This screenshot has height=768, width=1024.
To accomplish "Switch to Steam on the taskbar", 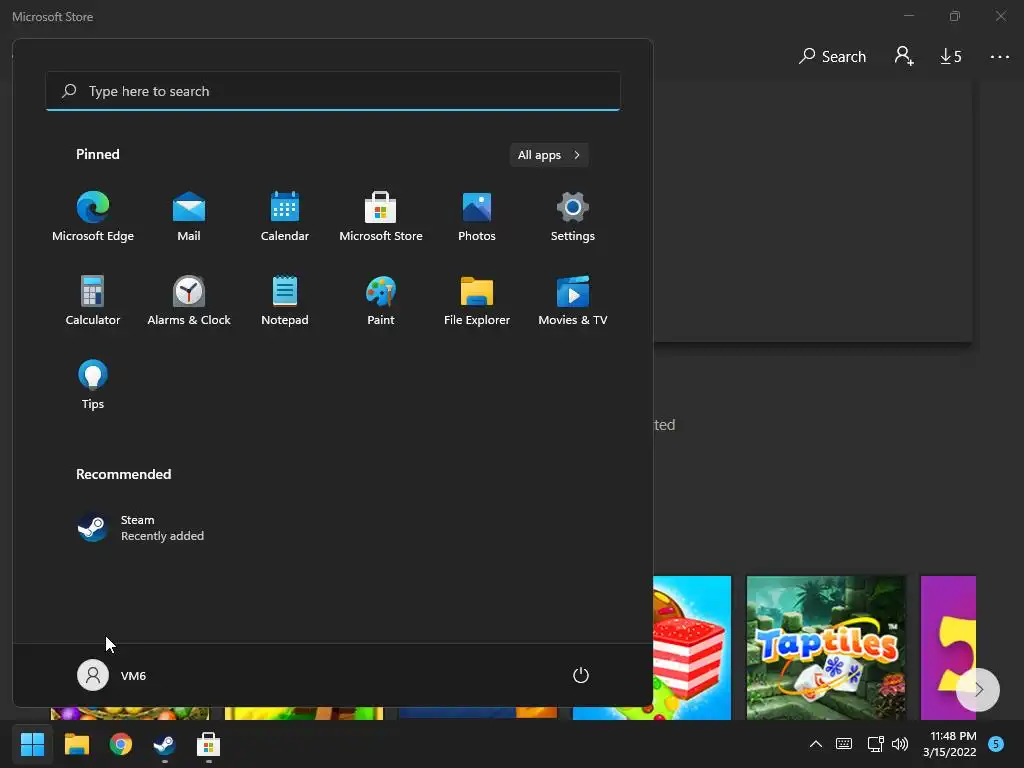I will [164, 744].
